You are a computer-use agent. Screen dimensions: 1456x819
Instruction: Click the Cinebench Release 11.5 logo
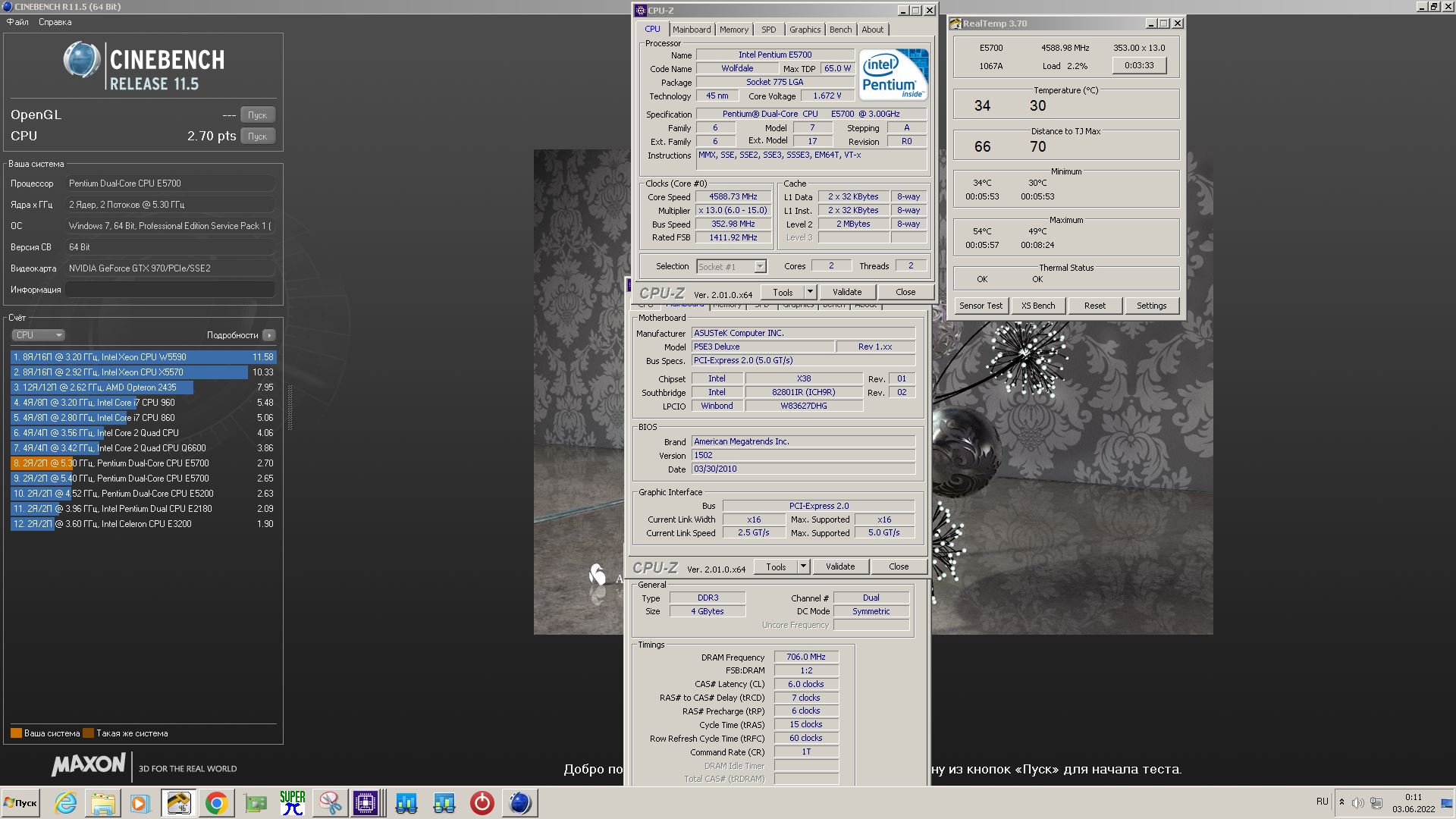144,67
